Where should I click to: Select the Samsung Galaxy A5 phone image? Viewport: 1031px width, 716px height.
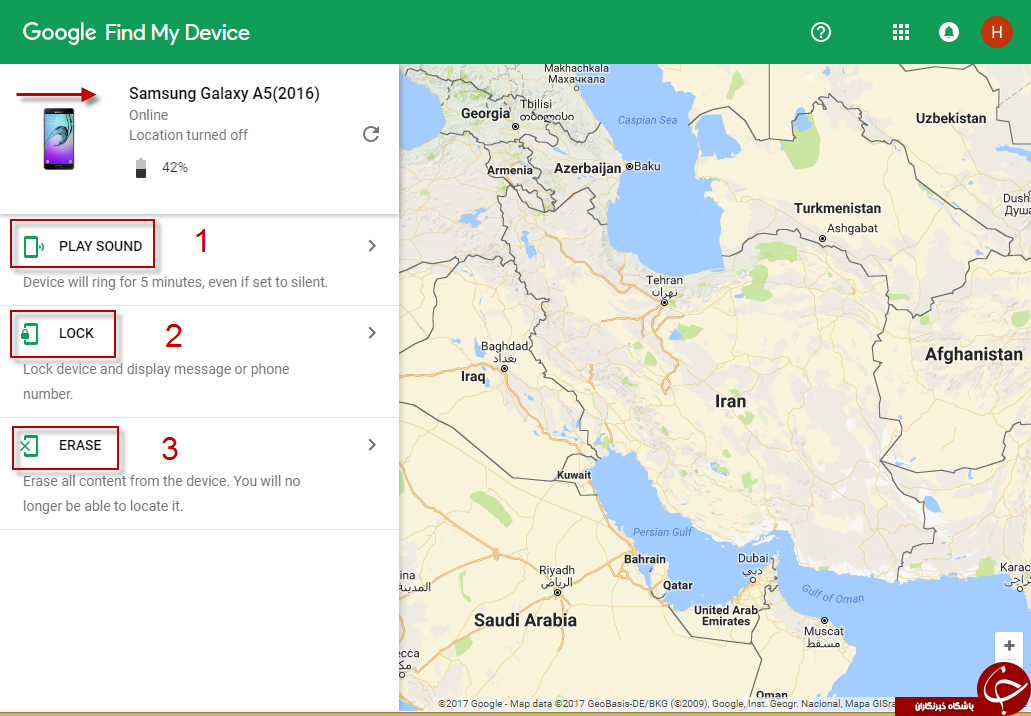59,139
